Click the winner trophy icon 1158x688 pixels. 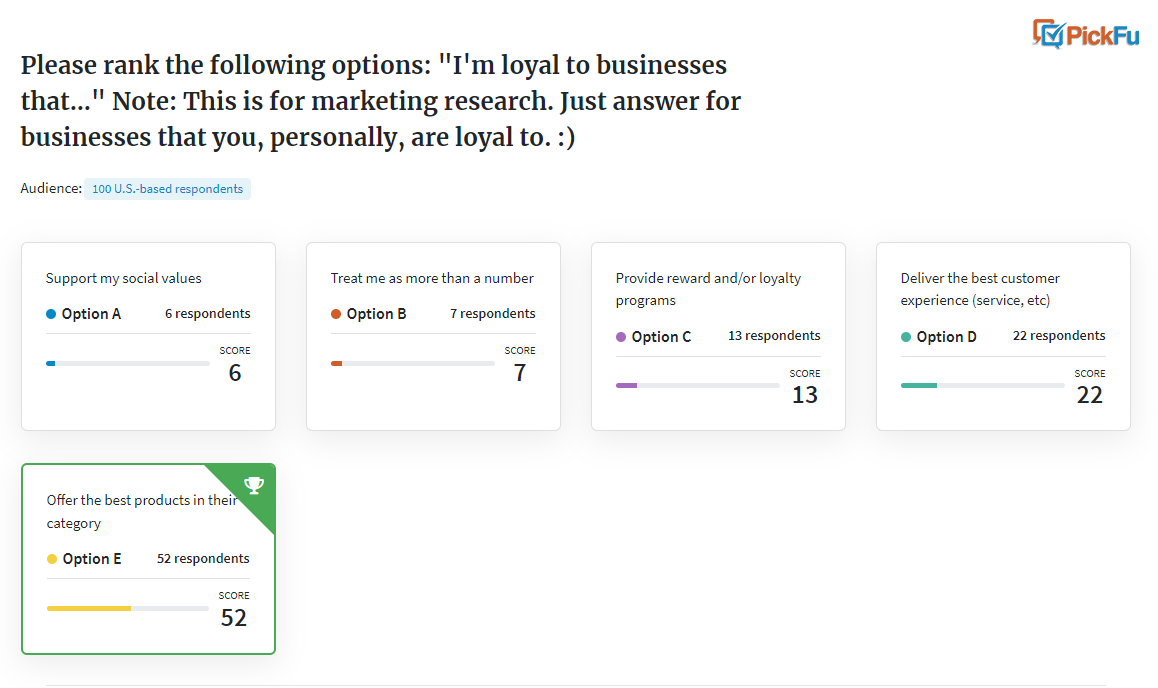(254, 485)
